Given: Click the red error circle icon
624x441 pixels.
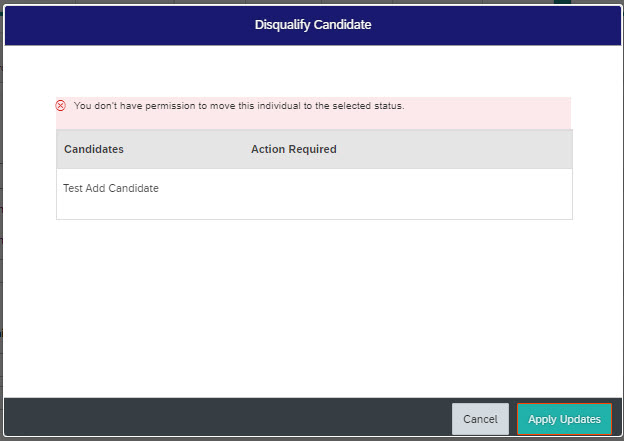Looking at the screenshot, I should tap(60, 105).
